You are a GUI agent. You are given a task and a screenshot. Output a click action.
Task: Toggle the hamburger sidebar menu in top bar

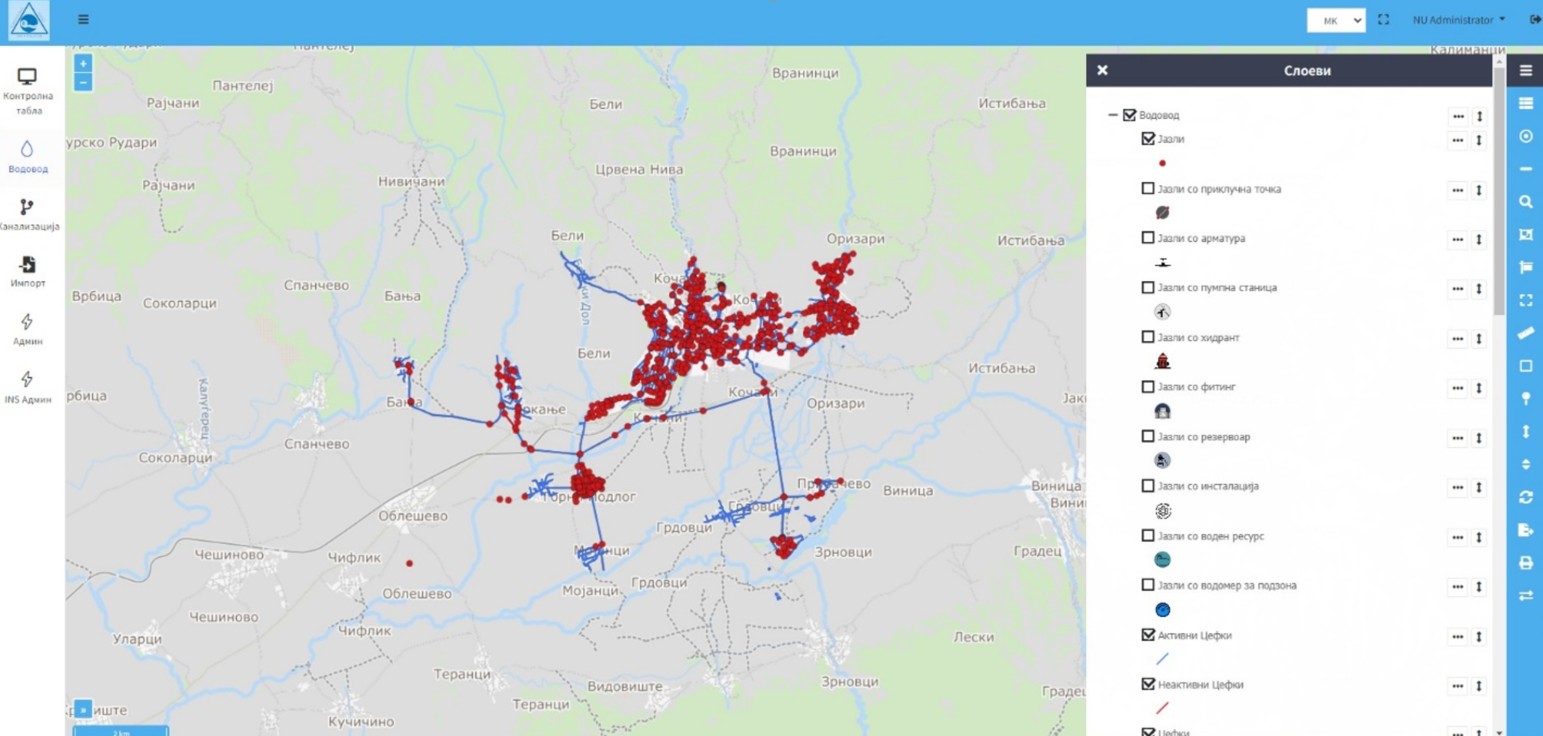[83, 19]
